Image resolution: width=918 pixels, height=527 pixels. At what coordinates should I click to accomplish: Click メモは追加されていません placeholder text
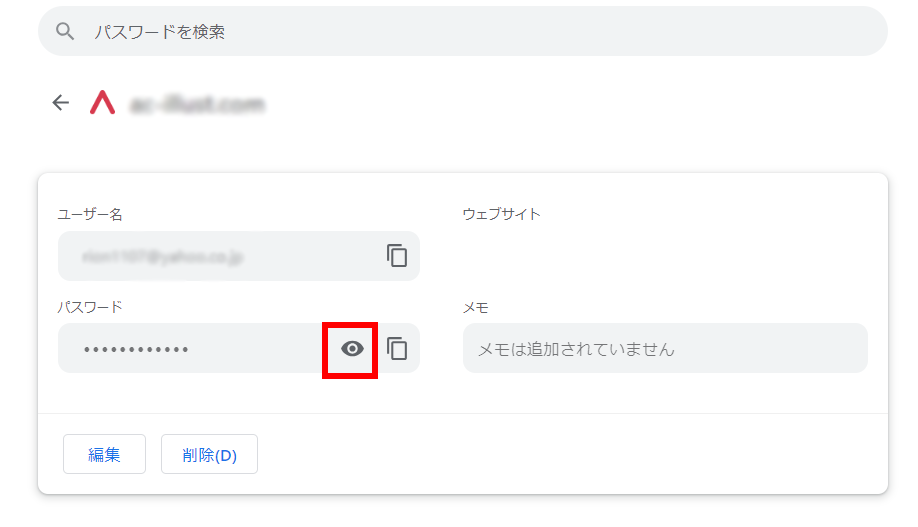tap(576, 349)
